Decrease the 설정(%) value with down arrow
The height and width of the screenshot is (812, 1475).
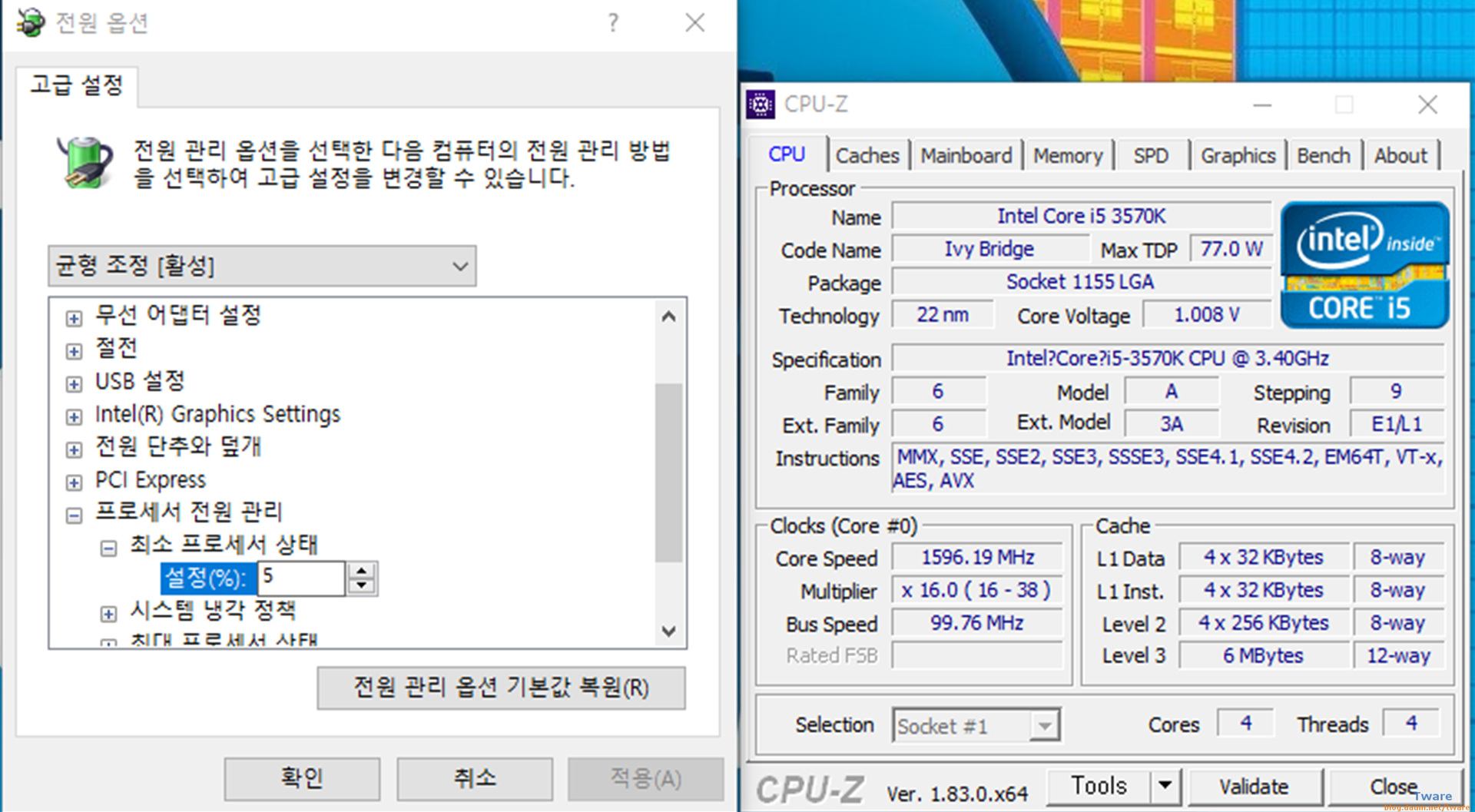click(361, 586)
